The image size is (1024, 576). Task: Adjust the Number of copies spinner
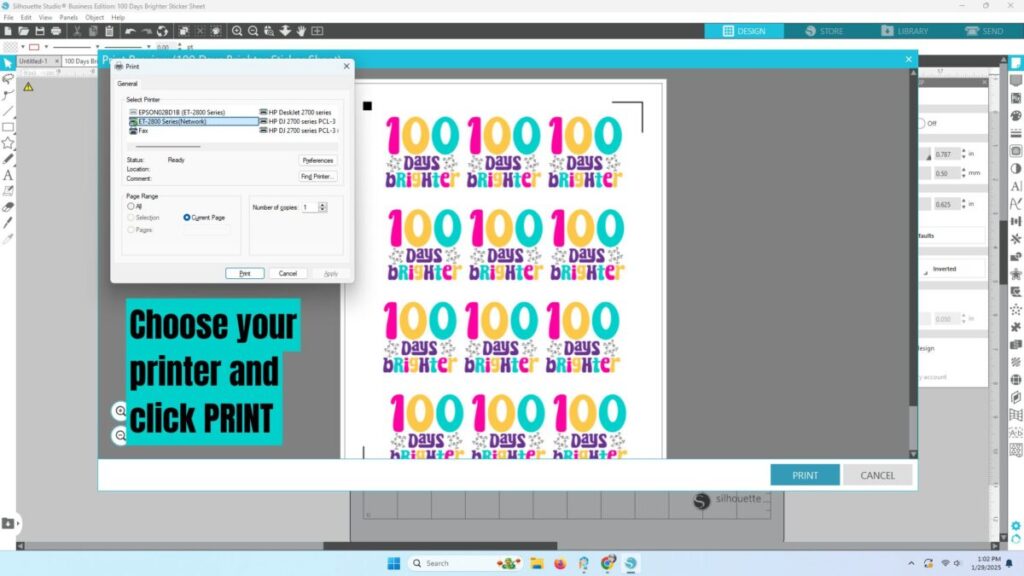pos(323,207)
